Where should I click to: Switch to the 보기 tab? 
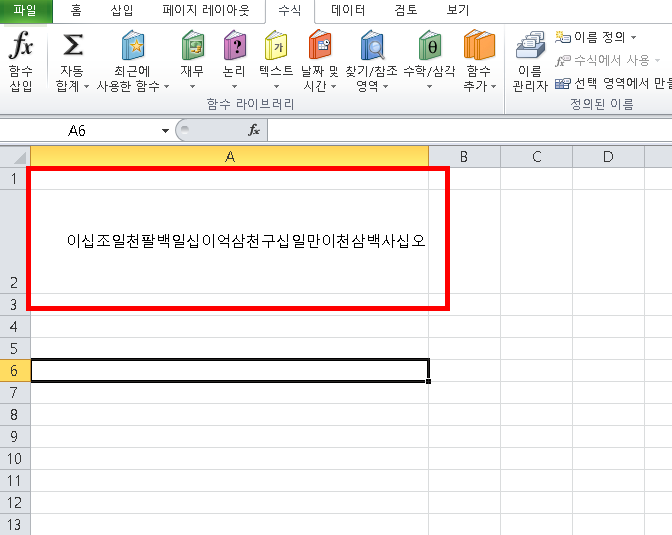coord(458,10)
